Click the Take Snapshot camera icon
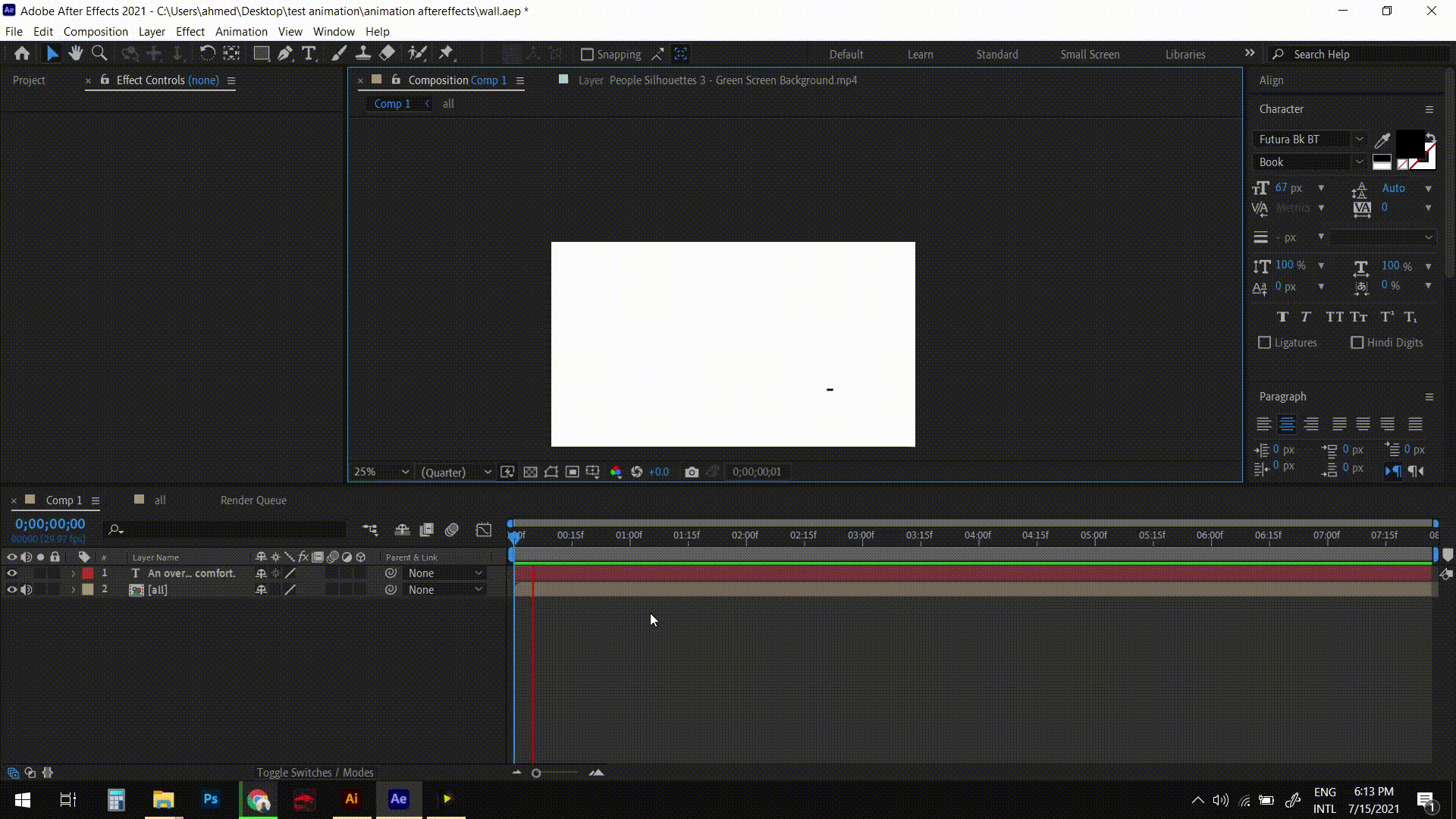 point(691,472)
